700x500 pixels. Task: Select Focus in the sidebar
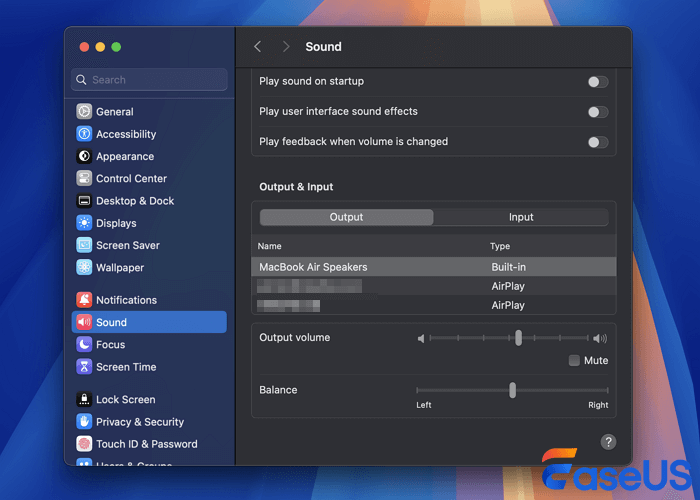click(149, 345)
